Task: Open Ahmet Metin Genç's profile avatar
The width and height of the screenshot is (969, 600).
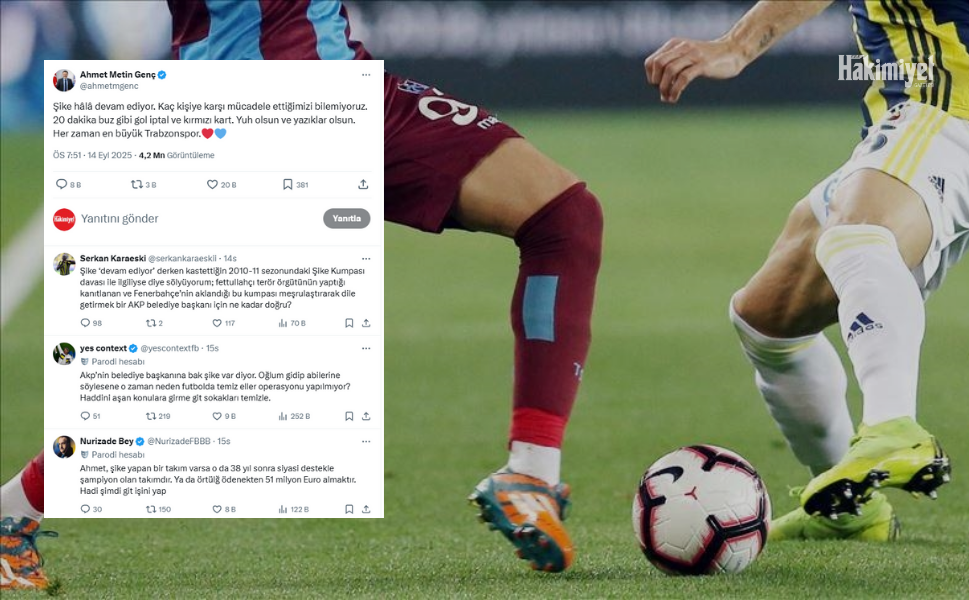Action: point(64,80)
